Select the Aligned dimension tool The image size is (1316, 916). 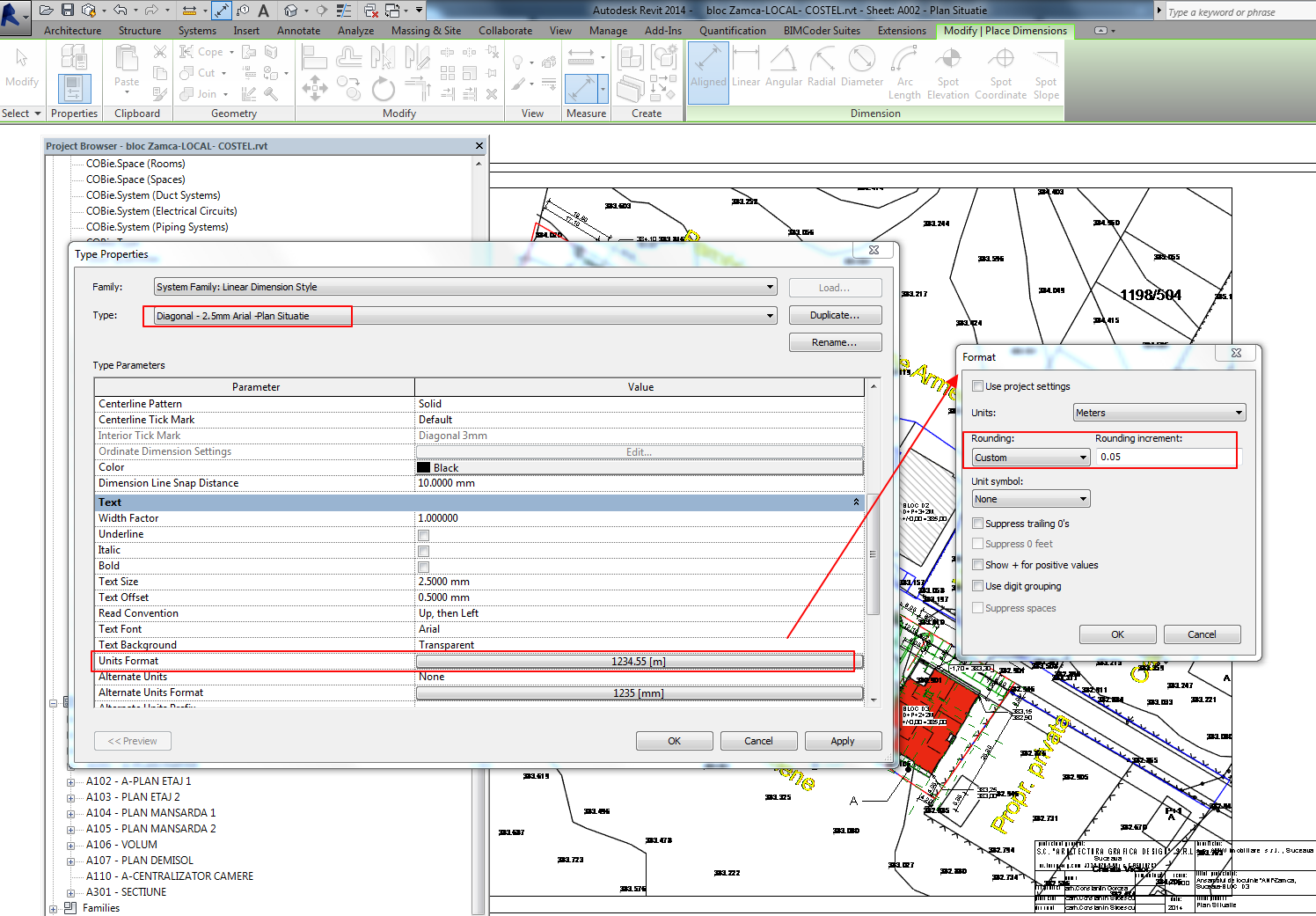[708, 72]
